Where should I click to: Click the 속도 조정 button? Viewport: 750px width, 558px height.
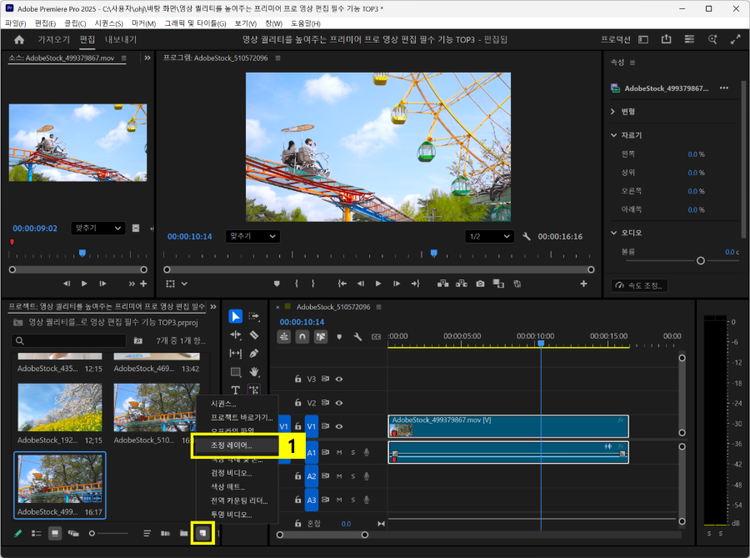[x=638, y=286]
